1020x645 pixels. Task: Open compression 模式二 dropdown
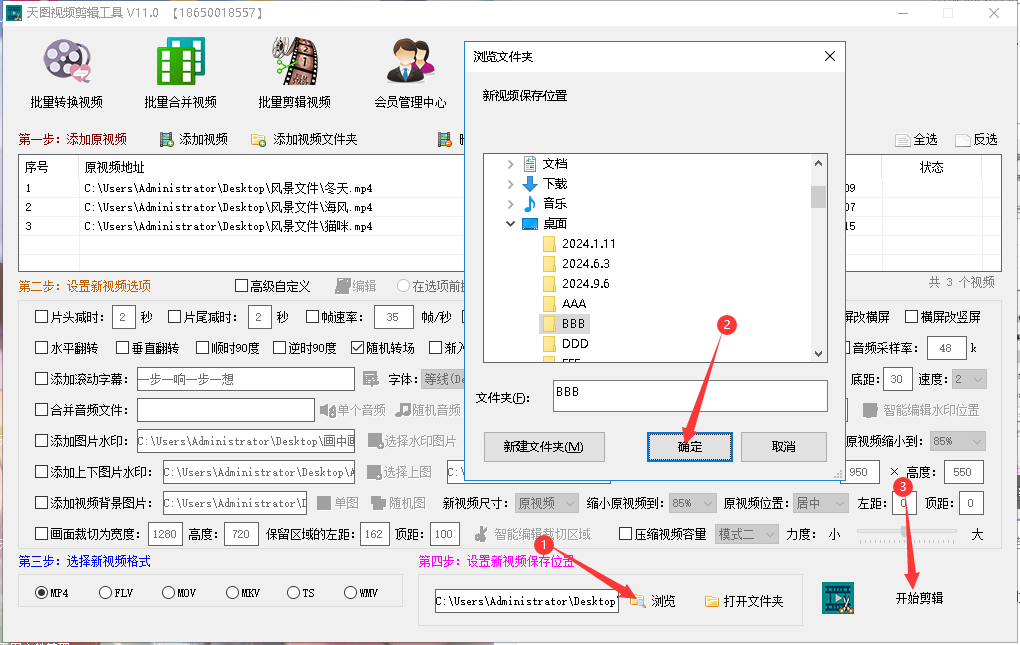coord(746,534)
